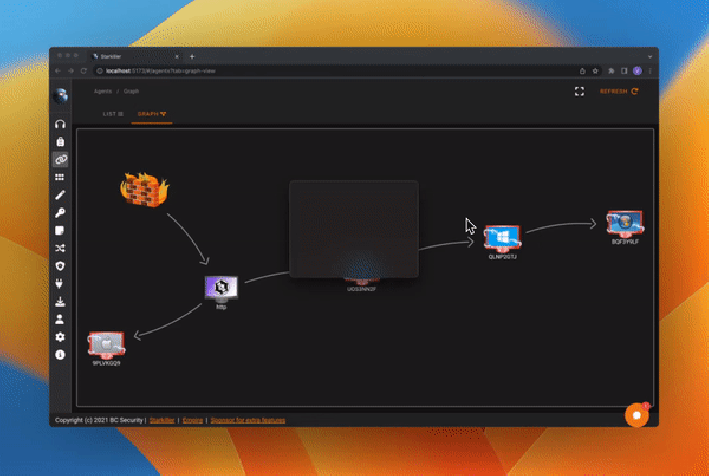Open the shield icon in sidebar

pos(60,266)
